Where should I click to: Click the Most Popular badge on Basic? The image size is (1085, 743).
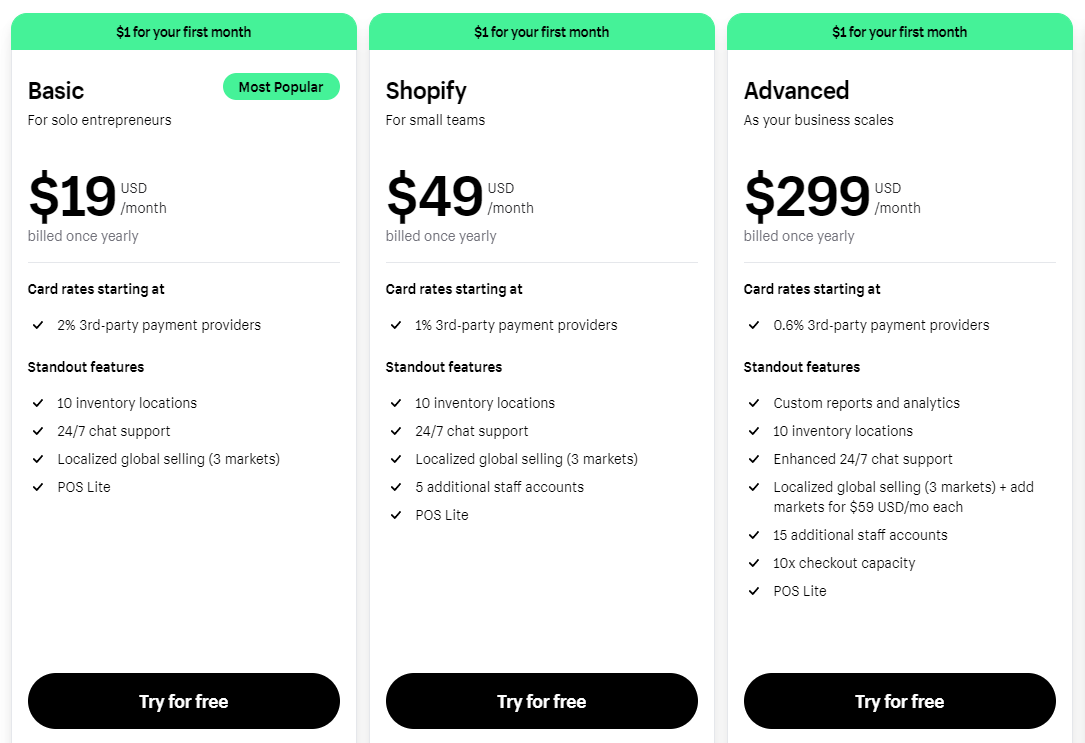coord(281,86)
